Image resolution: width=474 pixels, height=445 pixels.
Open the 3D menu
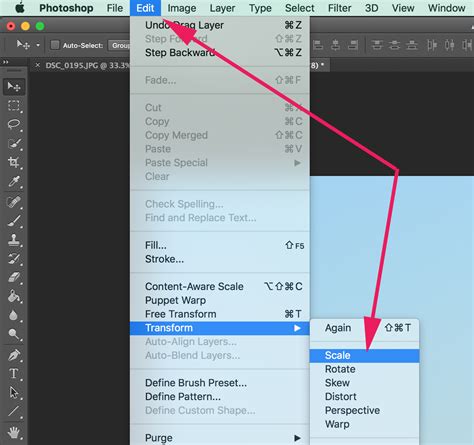(x=372, y=8)
